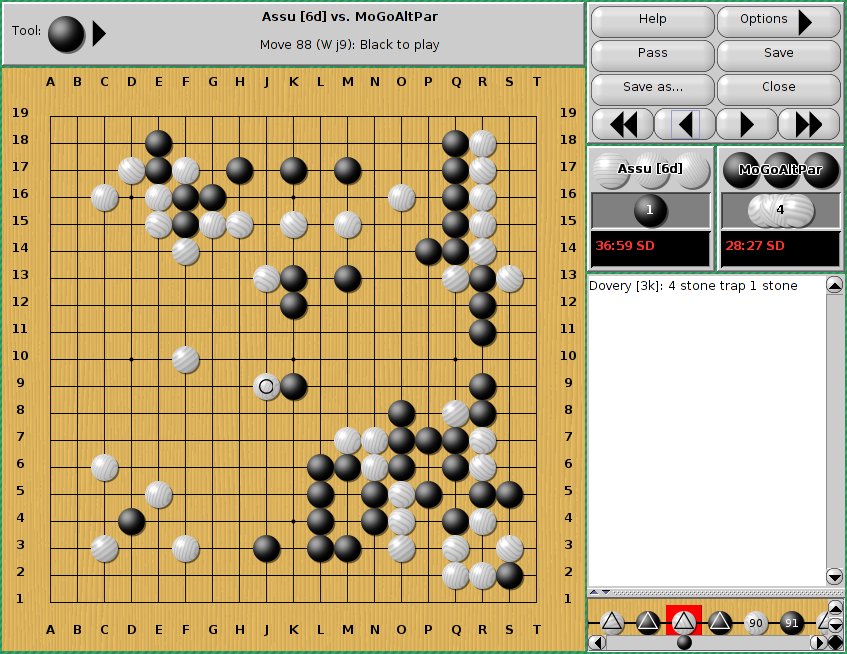847x654 pixels.
Task: Click the diamond icon beside game tree
Action: pos(834,642)
